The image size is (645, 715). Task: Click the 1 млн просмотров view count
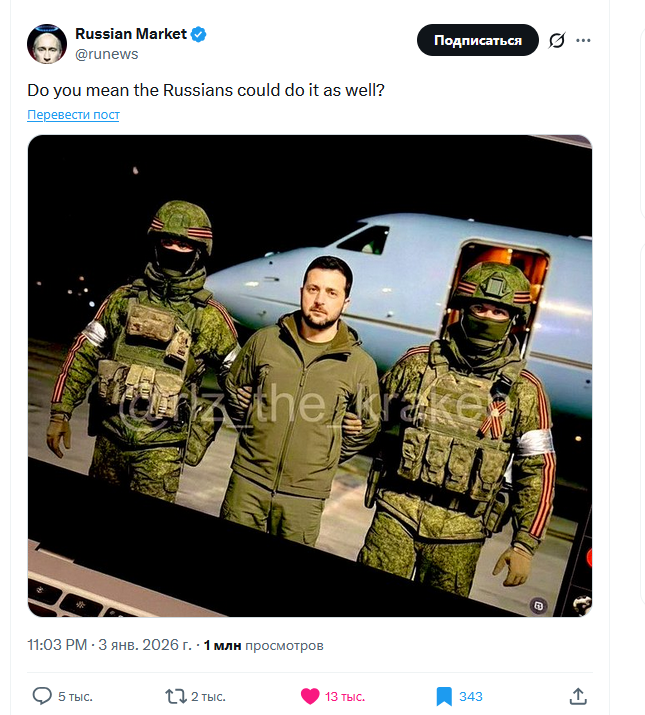click(x=263, y=645)
